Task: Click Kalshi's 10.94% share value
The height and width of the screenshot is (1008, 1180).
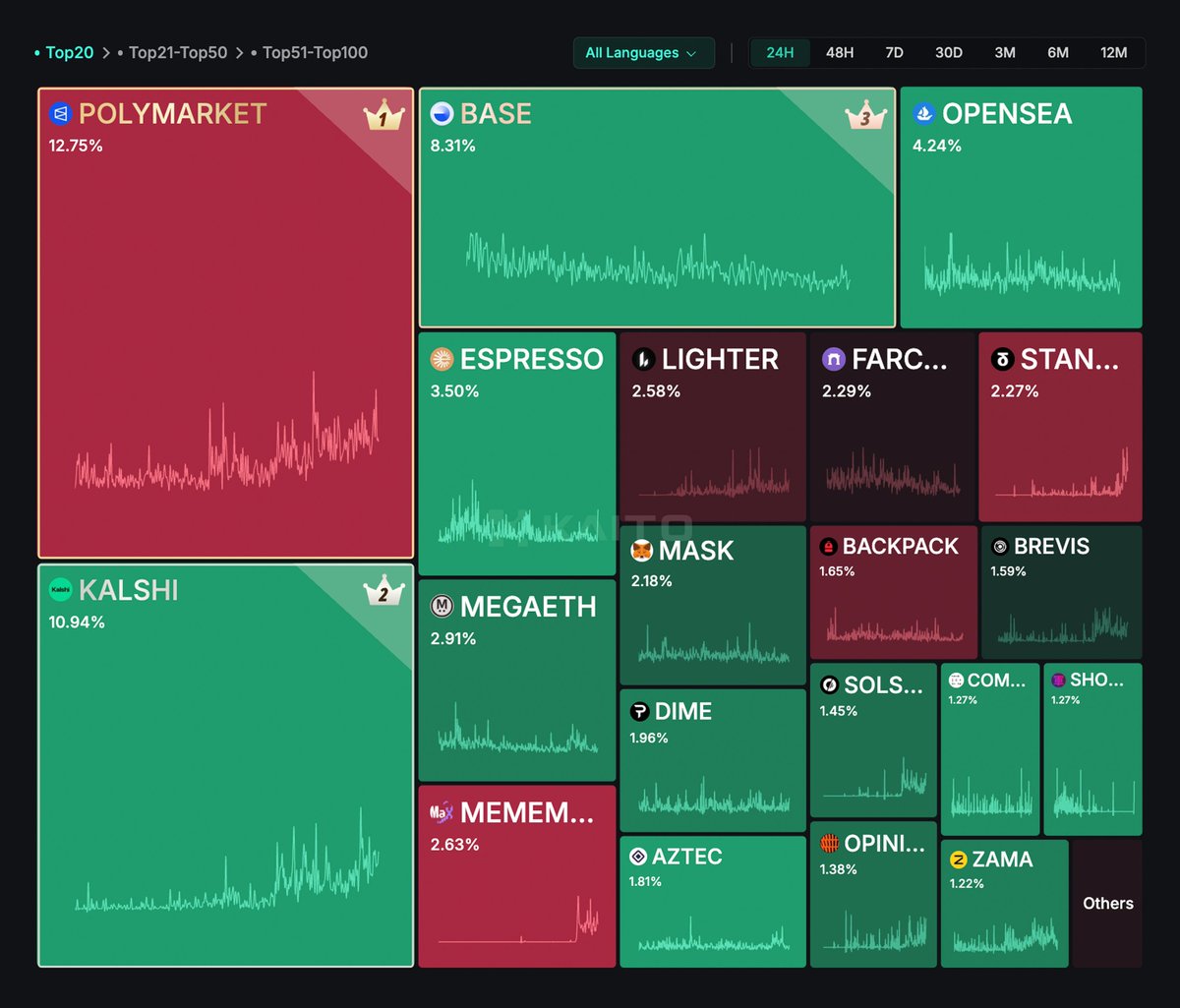Action: click(77, 623)
